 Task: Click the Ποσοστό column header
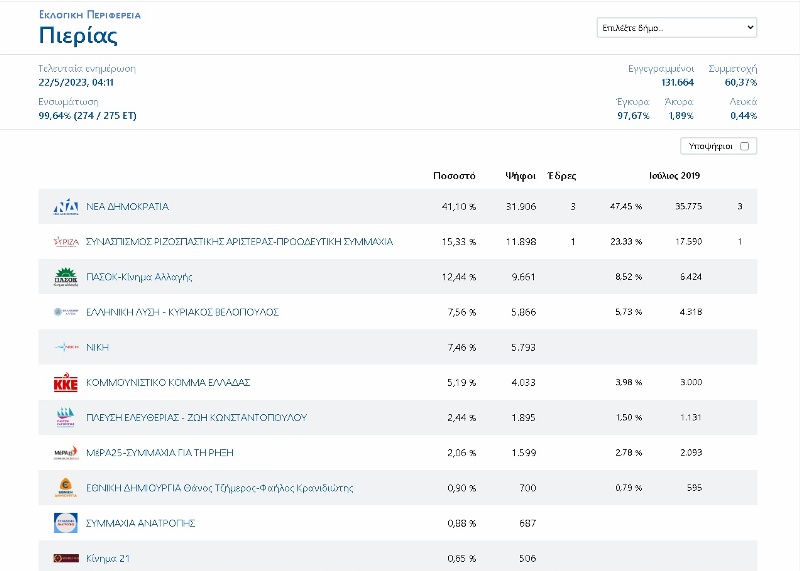454,176
